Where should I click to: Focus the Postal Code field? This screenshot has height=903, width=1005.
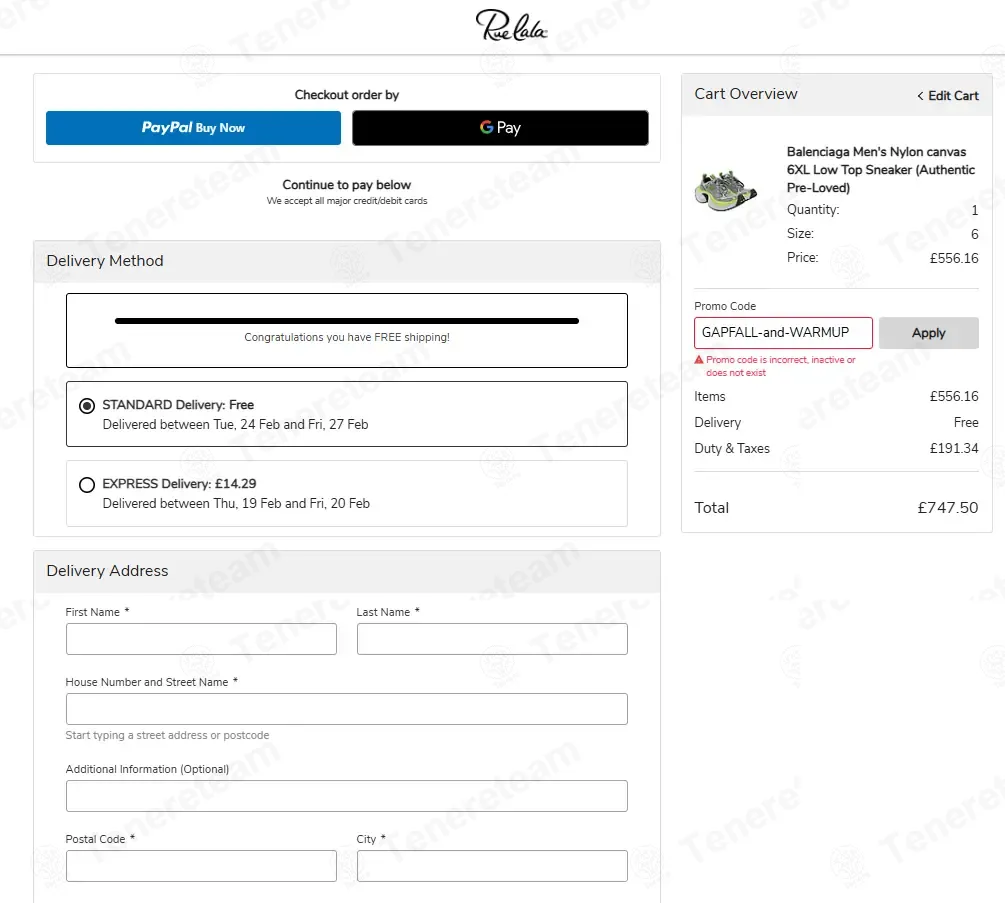pyautogui.click(x=201, y=866)
